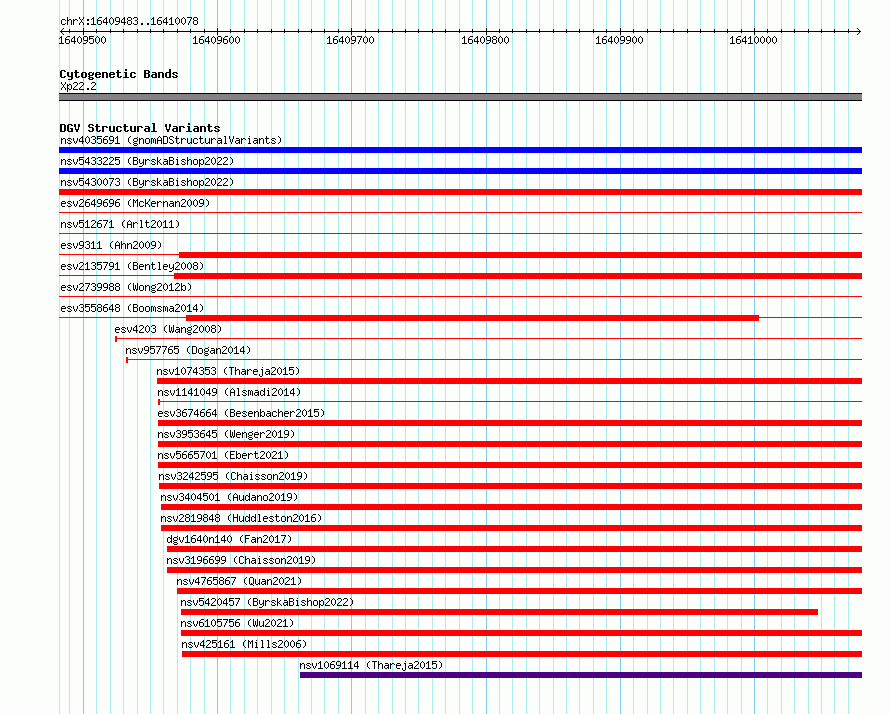
Task: Click nsv1141049 (Alsmadi2014) label
Action: click(229, 392)
